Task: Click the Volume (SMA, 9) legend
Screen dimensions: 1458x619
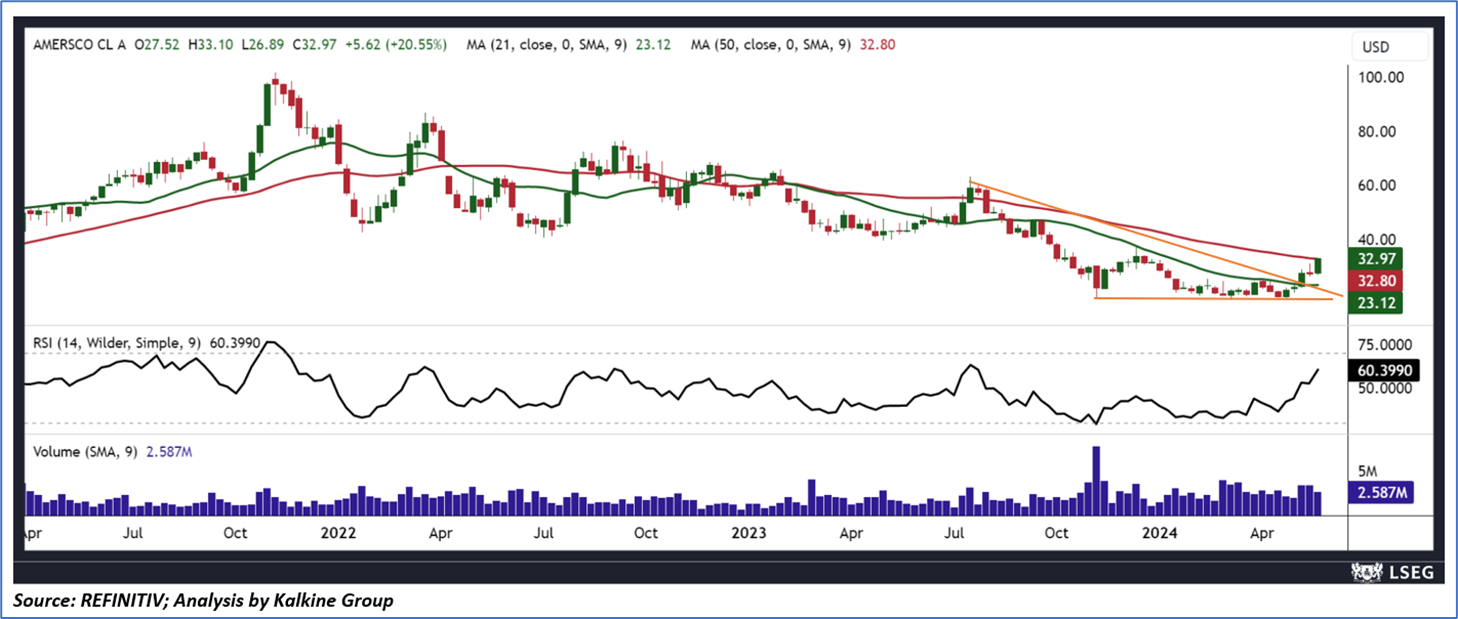Action: click(x=87, y=452)
